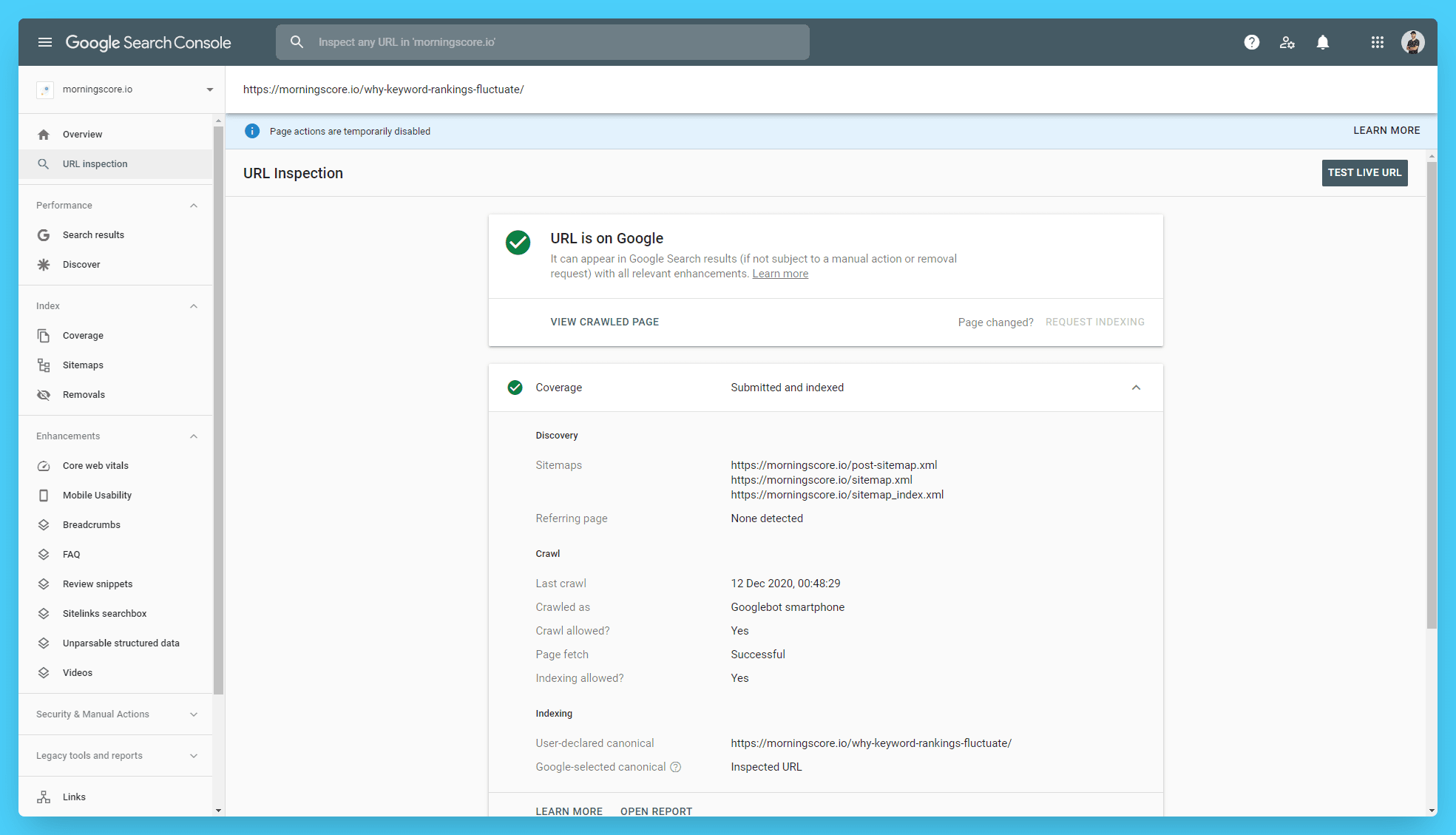The image size is (1456, 835).
Task: Click the sitemap_index.xml URL
Action: click(837, 495)
